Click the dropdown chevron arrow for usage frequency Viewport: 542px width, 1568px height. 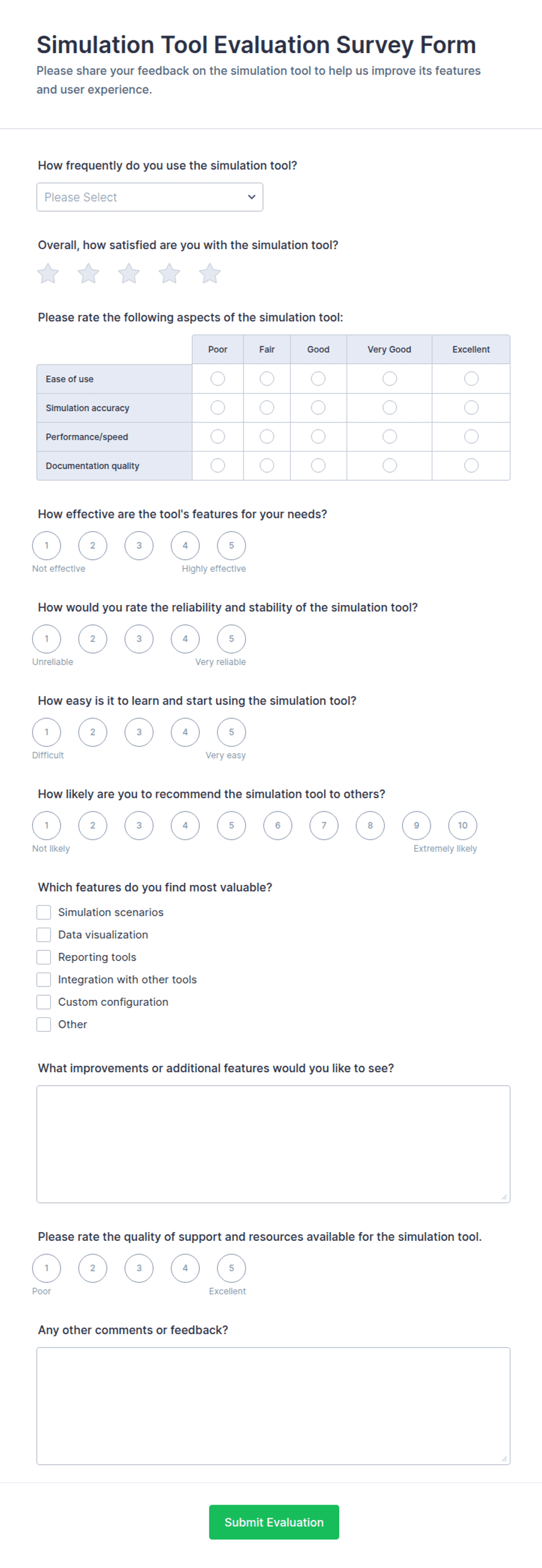click(251, 197)
